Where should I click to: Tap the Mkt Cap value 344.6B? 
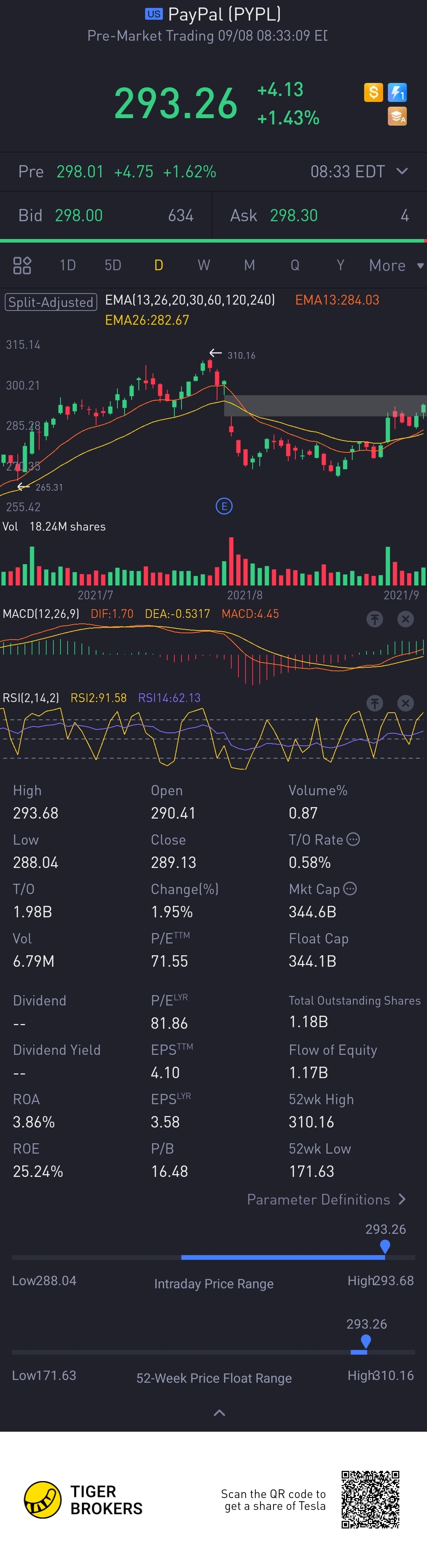pos(312,912)
